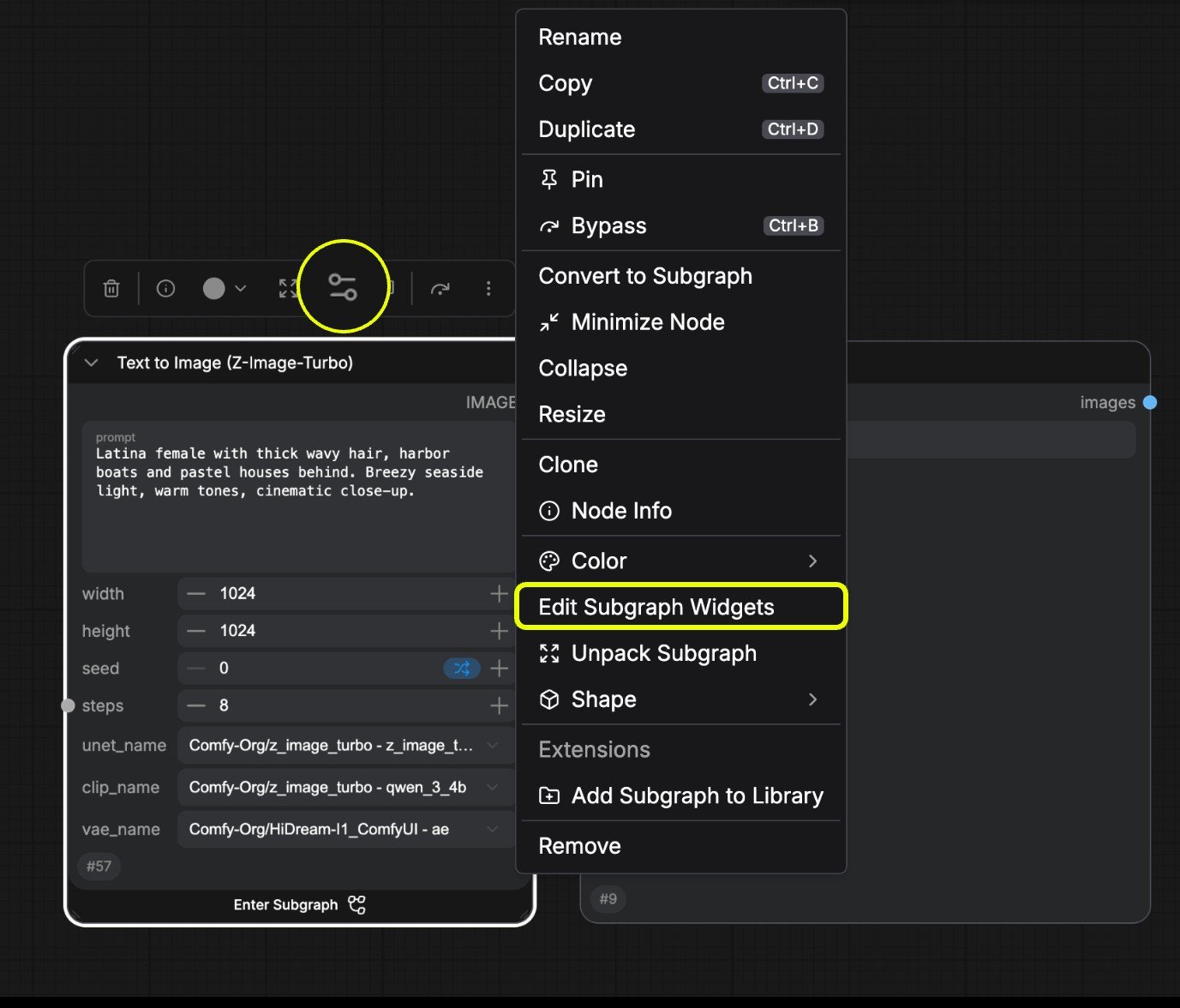Choose Bypass in context menu

click(x=681, y=225)
